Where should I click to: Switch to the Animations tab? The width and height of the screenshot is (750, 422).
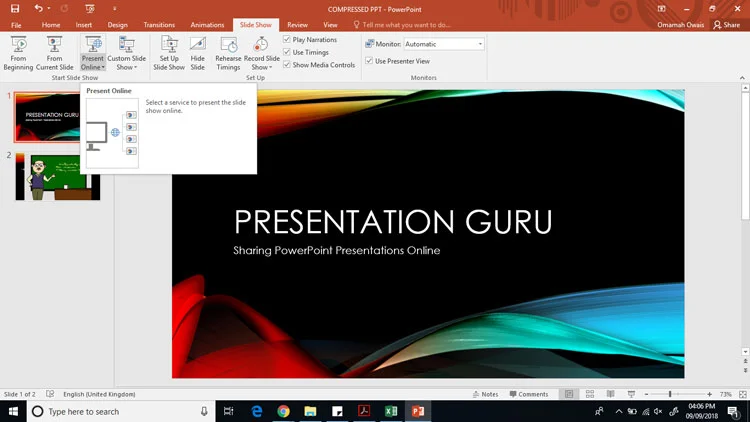point(207,24)
